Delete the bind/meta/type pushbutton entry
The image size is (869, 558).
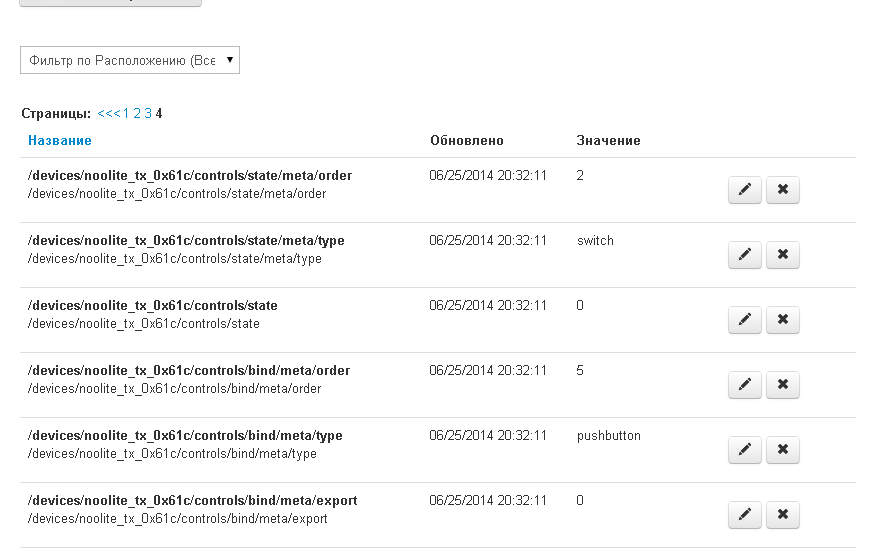click(782, 450)
